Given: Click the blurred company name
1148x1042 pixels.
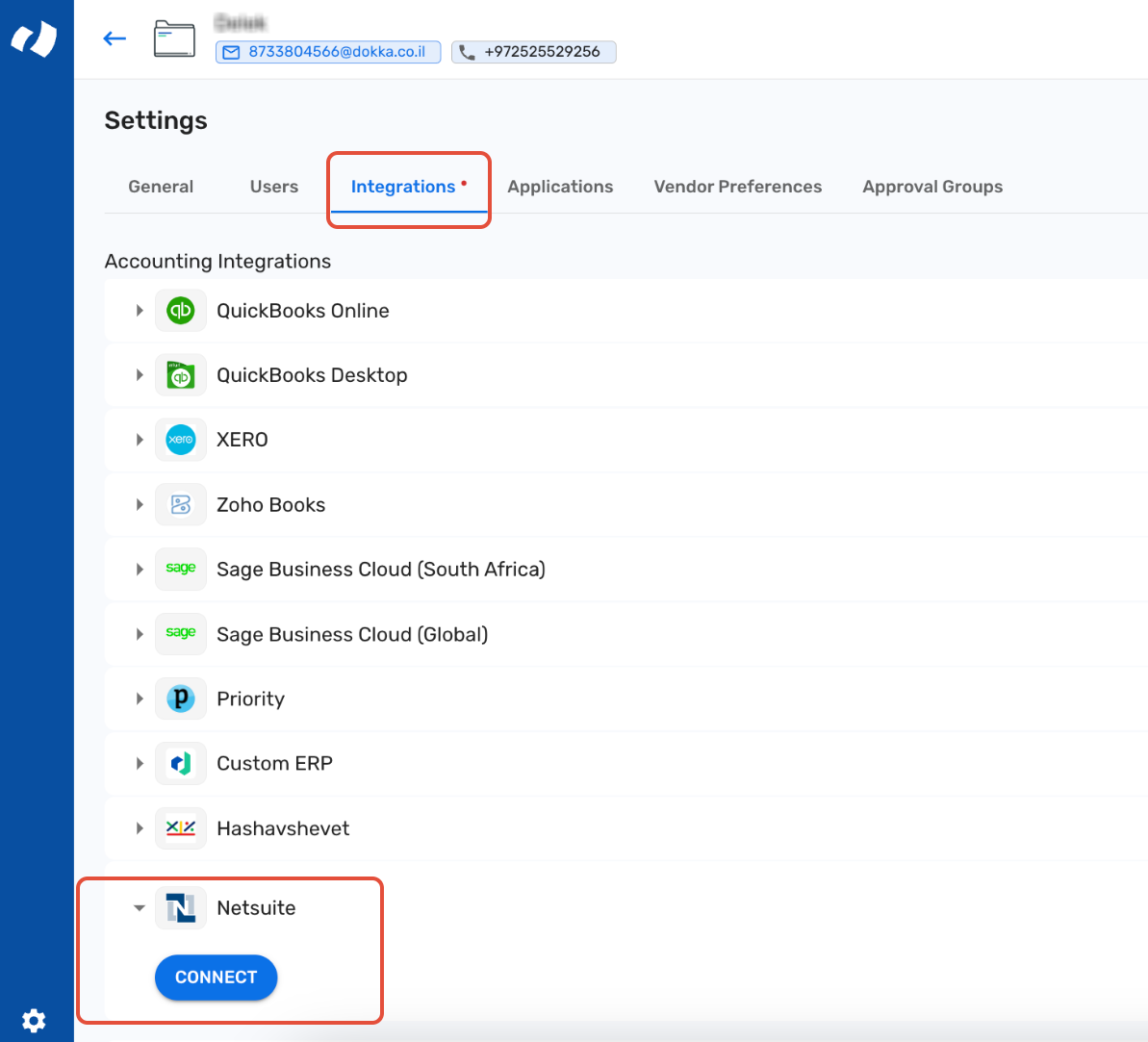Looking at the screenshot, I should coord(241,23).
